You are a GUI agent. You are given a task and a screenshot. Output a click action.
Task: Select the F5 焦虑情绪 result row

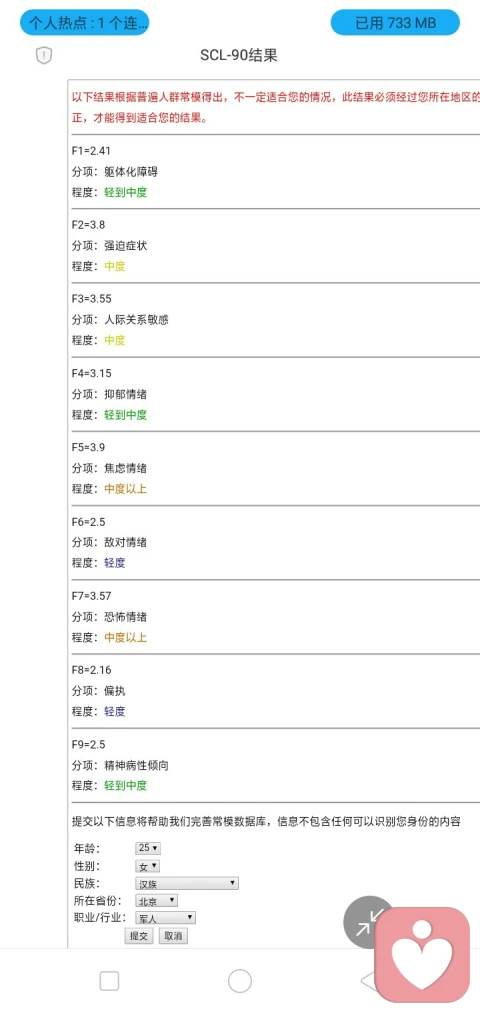click(275, 468)
